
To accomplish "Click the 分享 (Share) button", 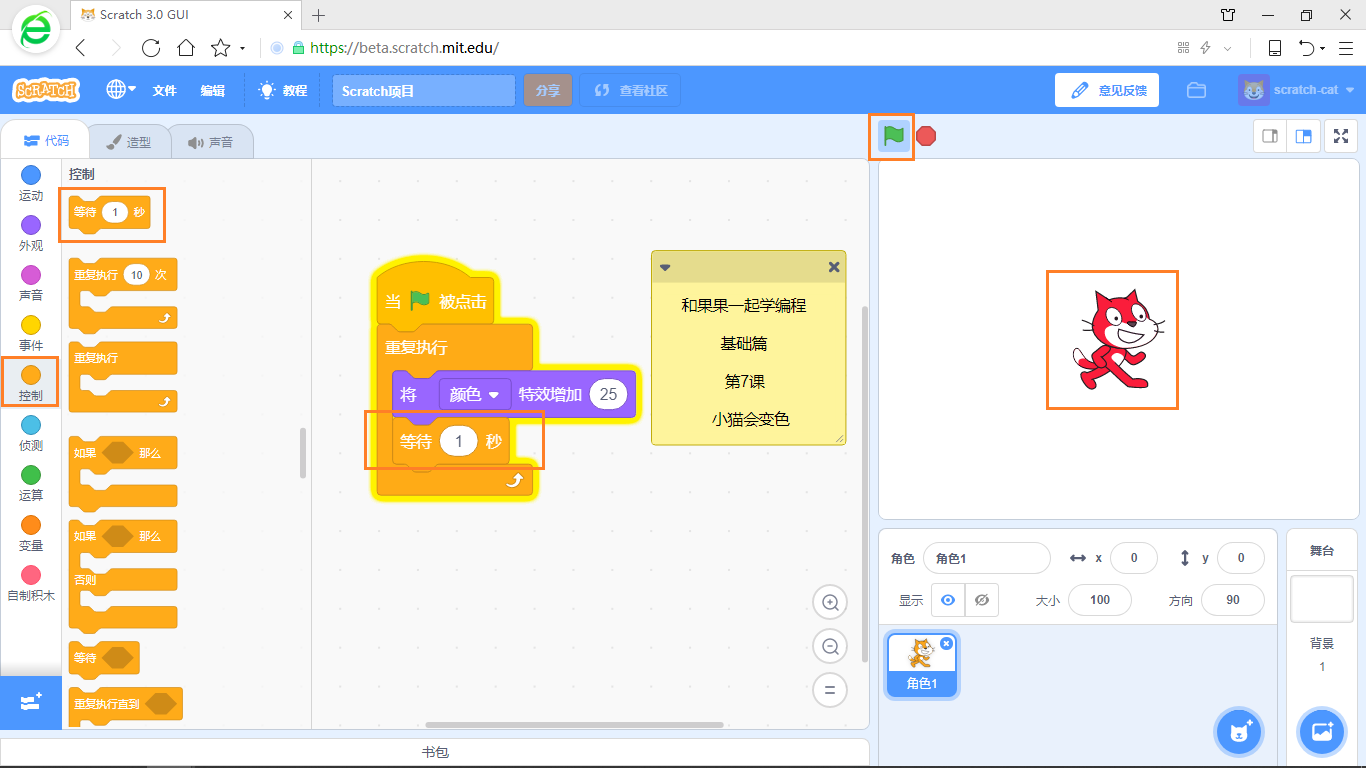I will tap(547, 90).
